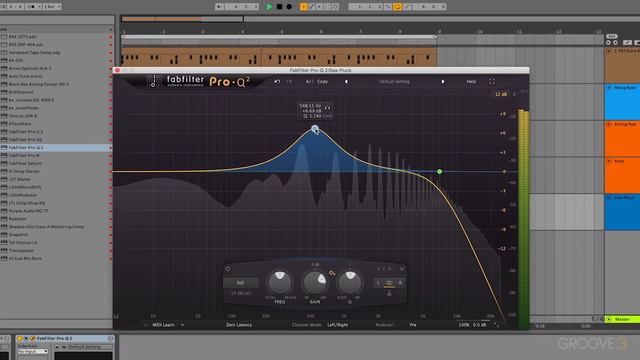Redo change in Pro-Q 2 header
The width and height of the screenshot is (640, 360).
(x=289, y=82)
